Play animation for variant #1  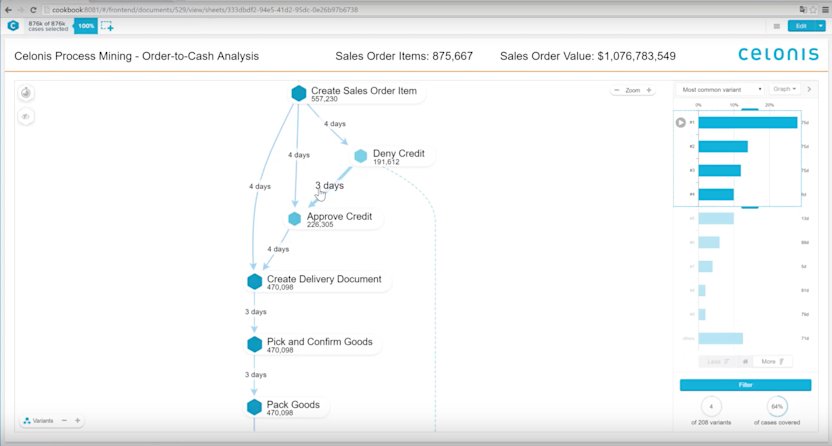coord(680,123)
